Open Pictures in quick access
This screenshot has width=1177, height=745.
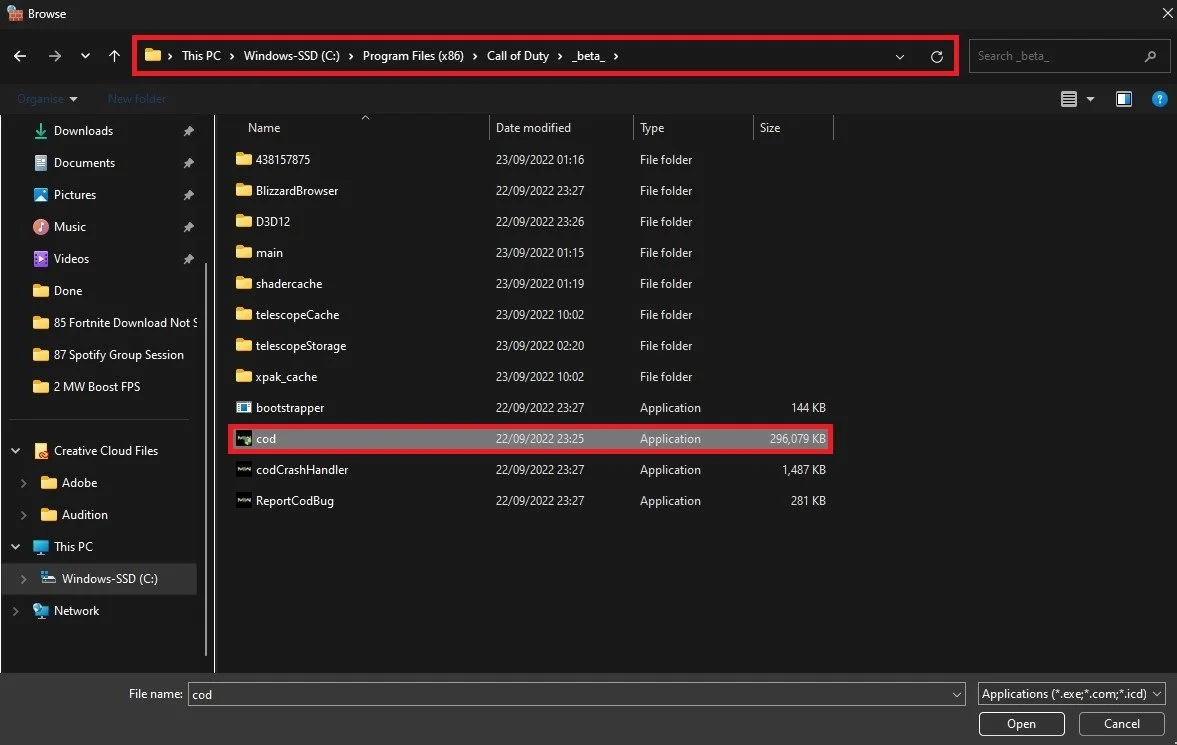[x=74, y=195]
